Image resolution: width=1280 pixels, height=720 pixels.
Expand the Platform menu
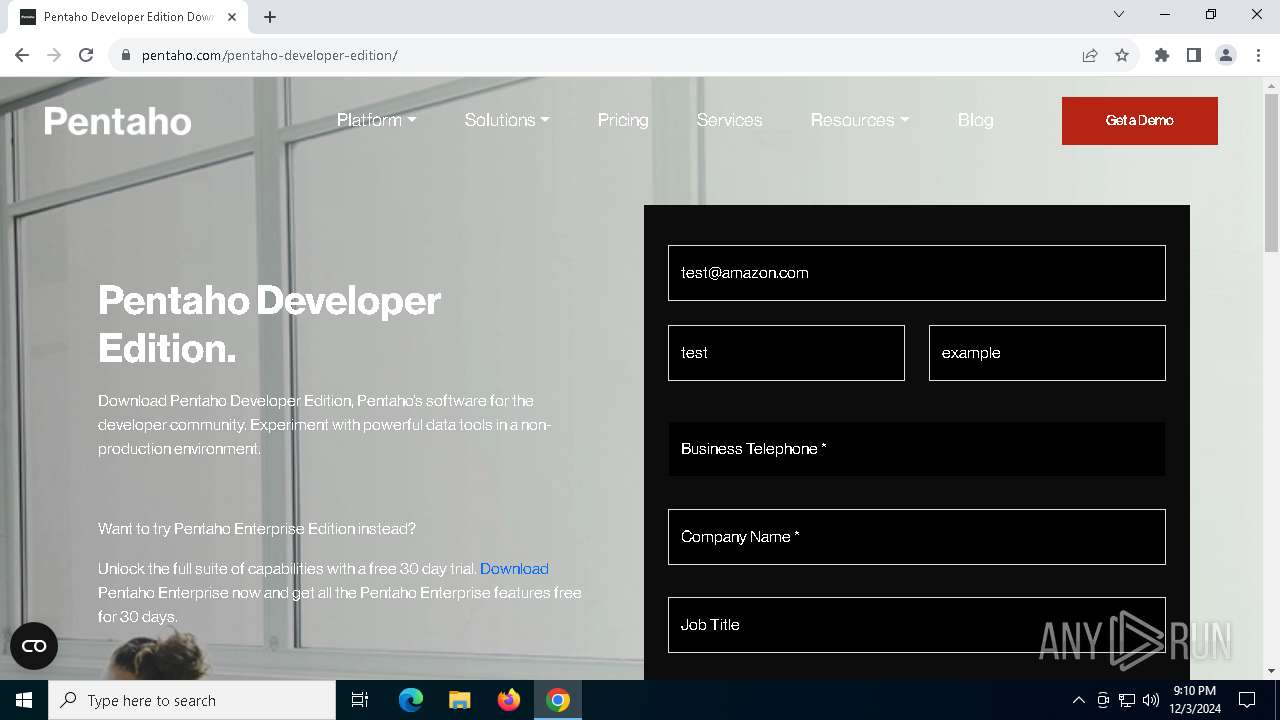(376, 120)
